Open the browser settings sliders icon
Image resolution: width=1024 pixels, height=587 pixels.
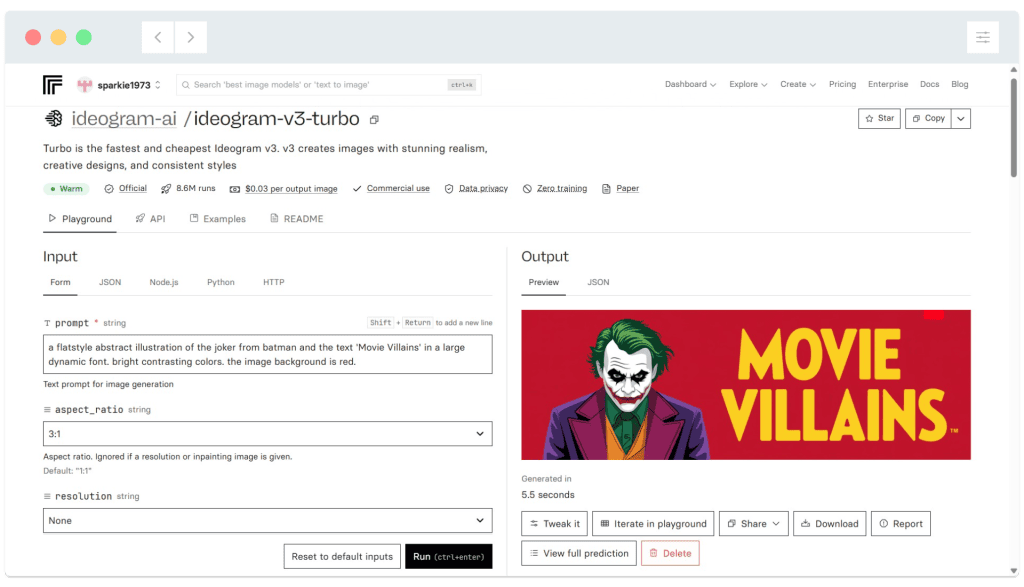tap(982, 37)
